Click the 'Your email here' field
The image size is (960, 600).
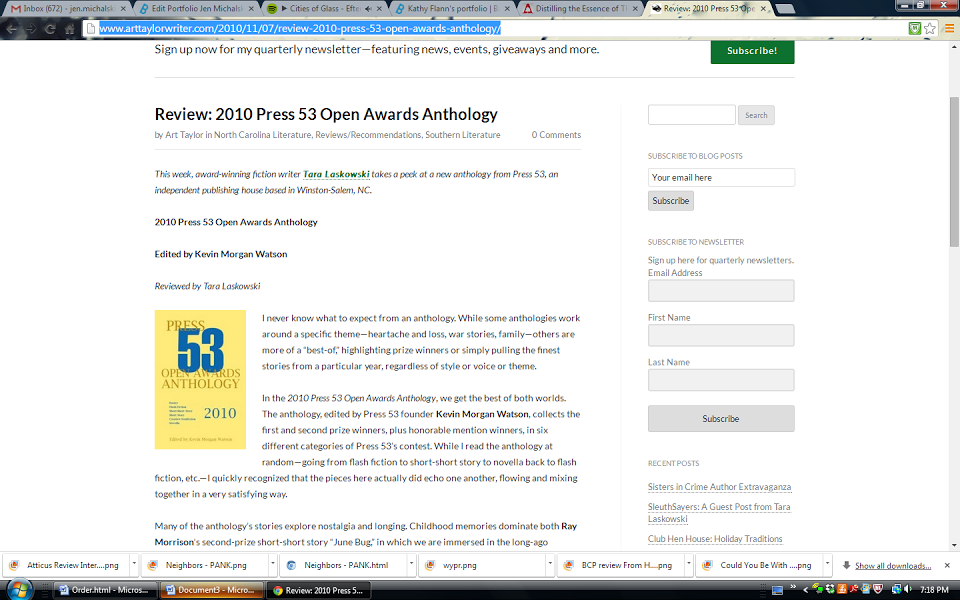click(x=721, y=178)
